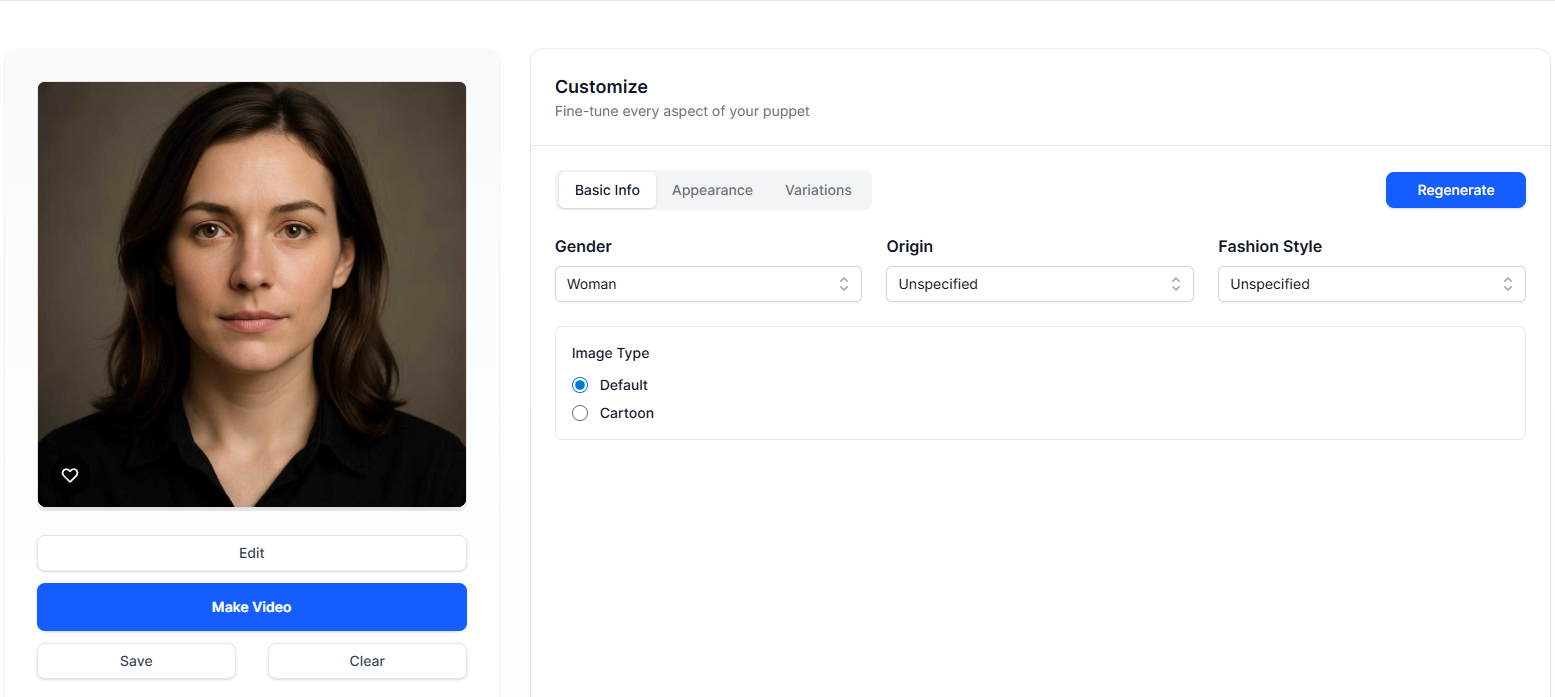Click the Make Video button
1555x697 pixels.
tap(252, 607)
